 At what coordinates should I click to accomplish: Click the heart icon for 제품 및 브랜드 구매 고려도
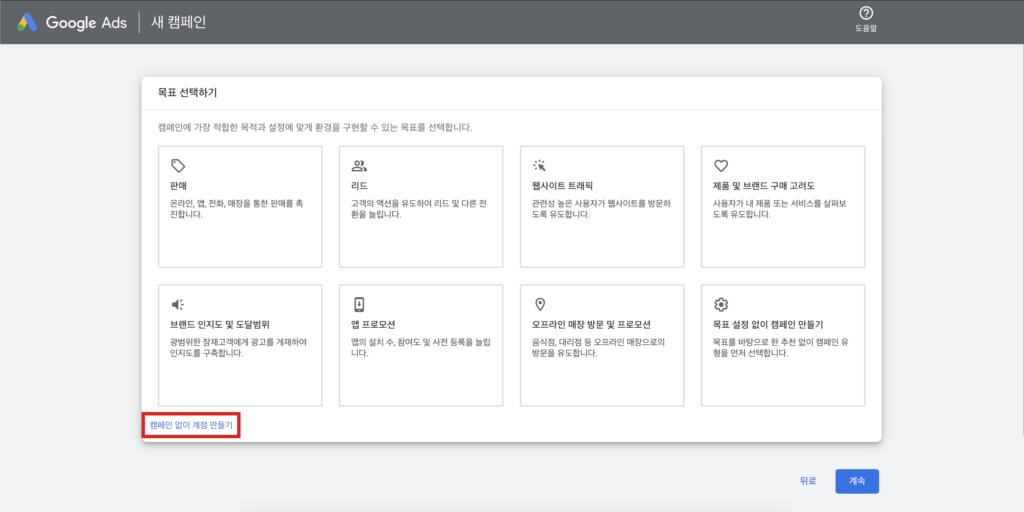(x=721, y=166)
